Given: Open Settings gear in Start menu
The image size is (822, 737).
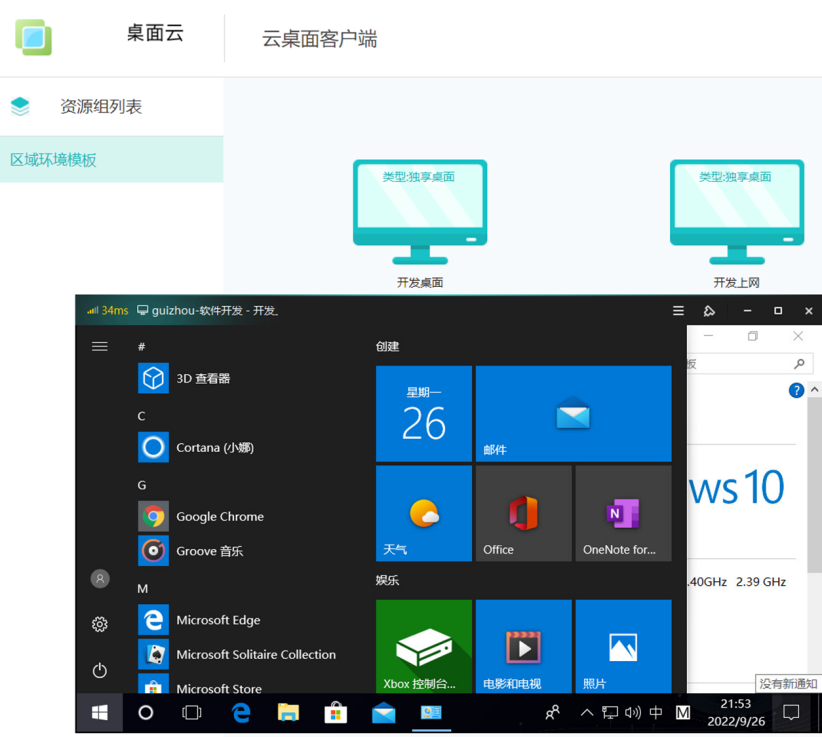Looking at the screenshot, I should point(100,624).
